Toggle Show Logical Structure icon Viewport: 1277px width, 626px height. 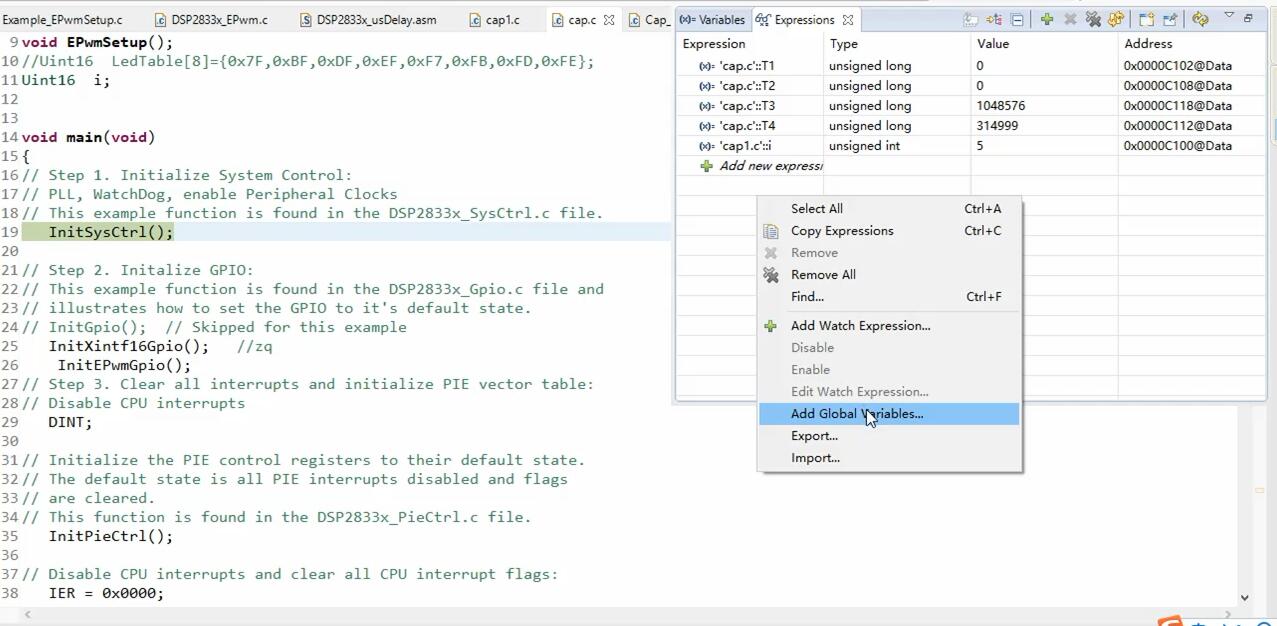(994, 19)
